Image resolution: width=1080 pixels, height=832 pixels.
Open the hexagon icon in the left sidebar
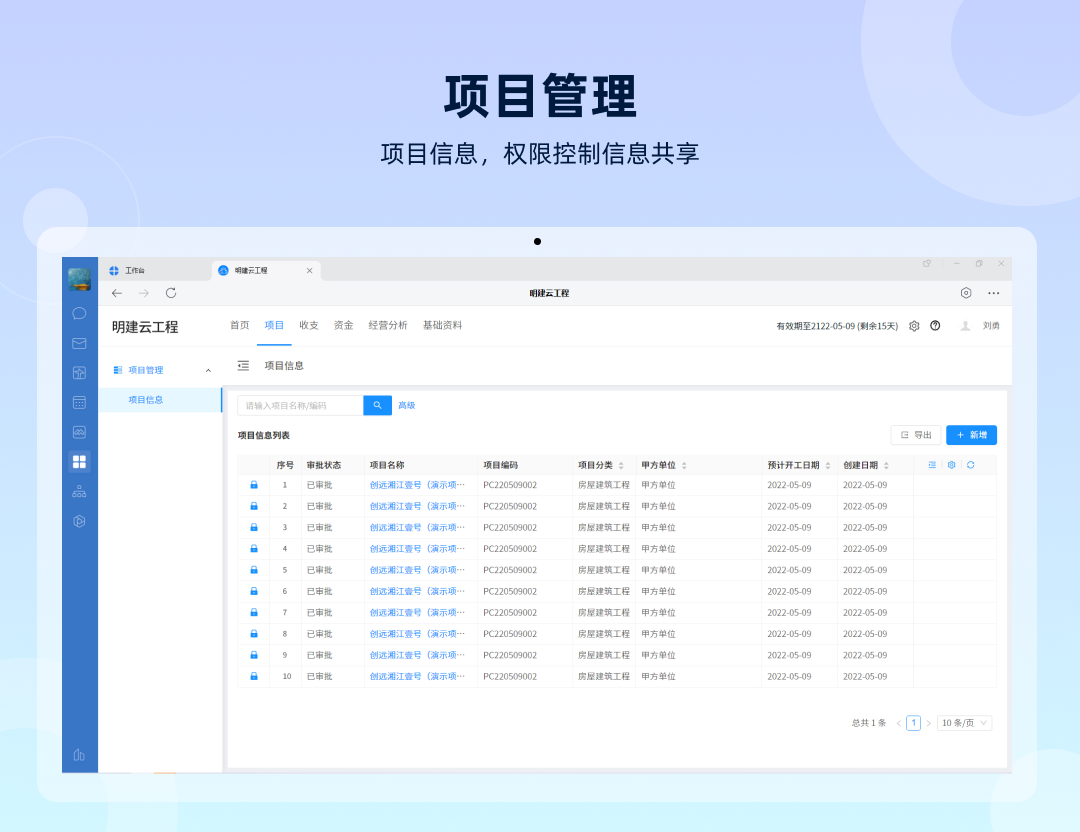[x=79, y=521]
